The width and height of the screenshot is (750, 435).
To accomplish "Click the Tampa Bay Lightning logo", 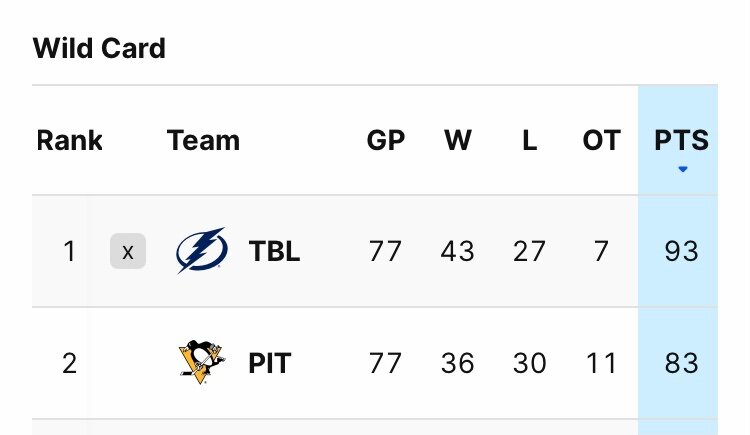I will click(201, 250).
